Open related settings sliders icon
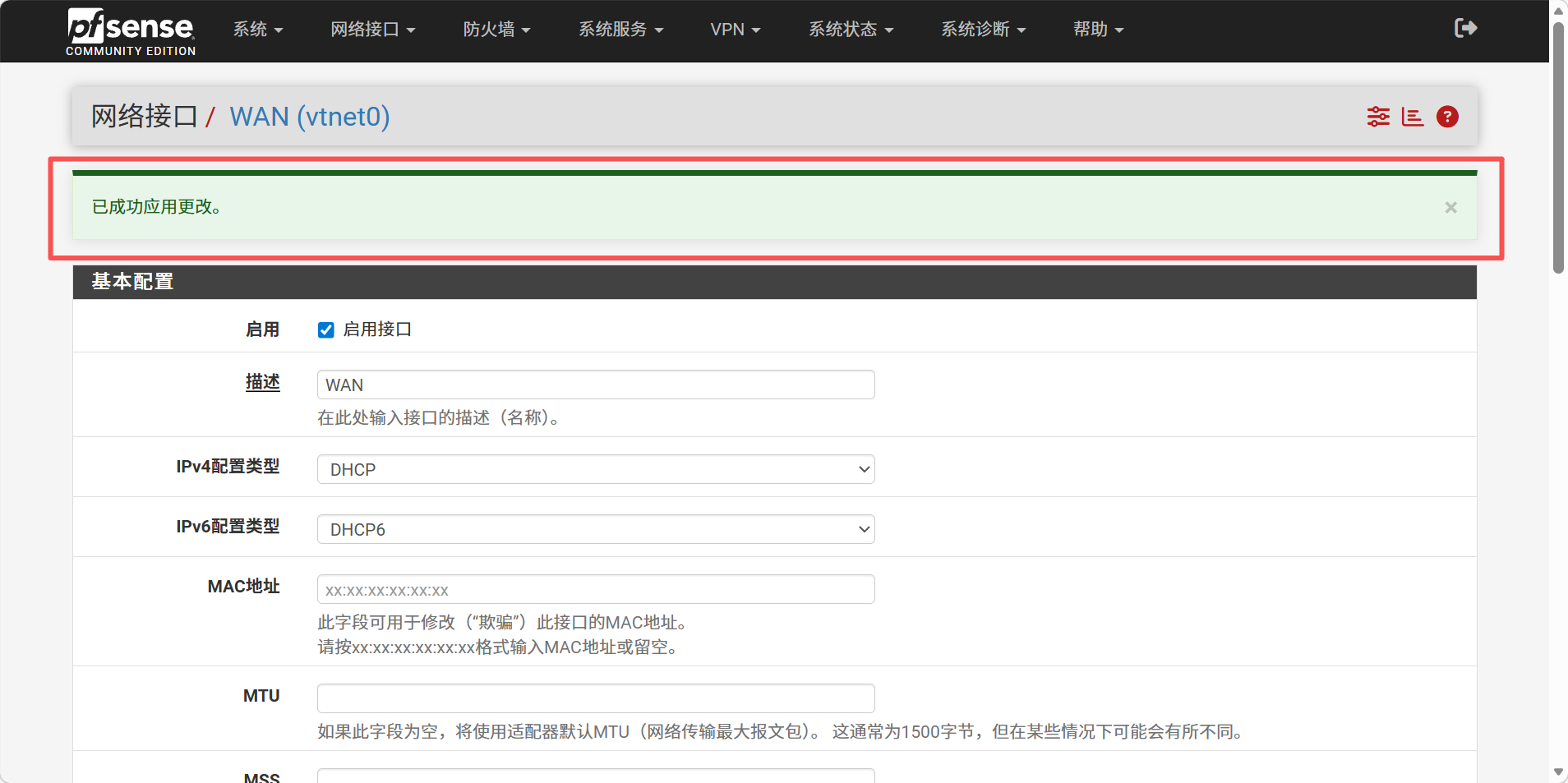This screenshot has width=1568, height=783. [x=1378, y=117]
